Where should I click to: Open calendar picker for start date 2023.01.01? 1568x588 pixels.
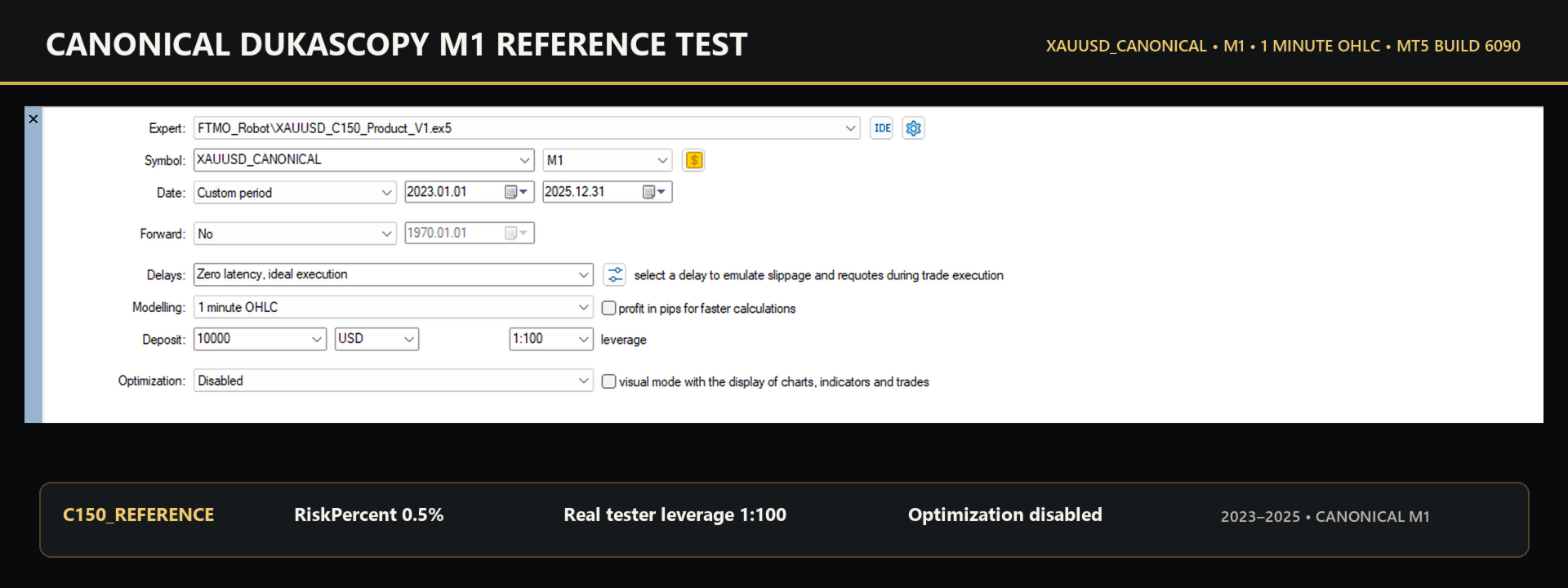[x=515, y=192]
